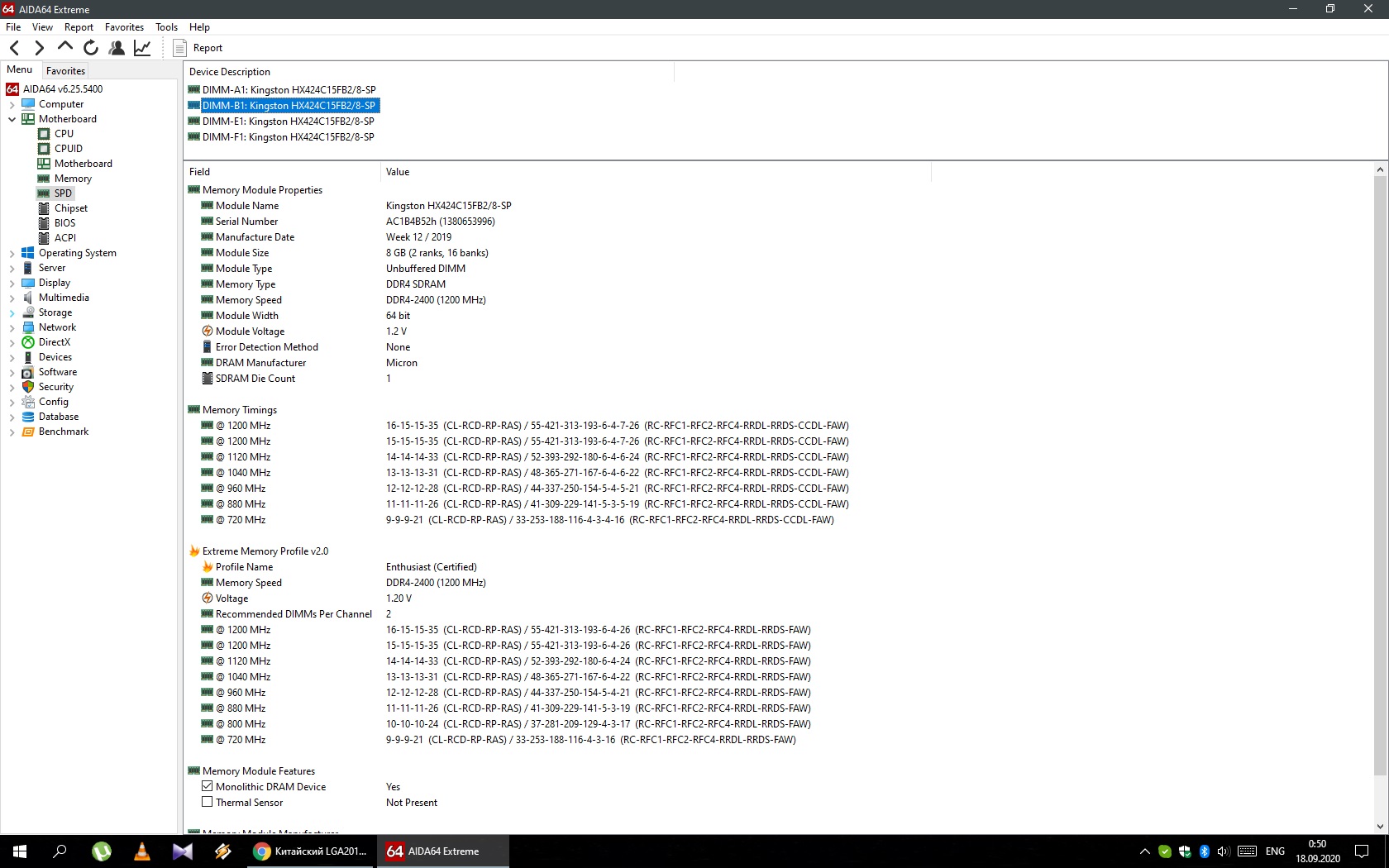Viewport: 1389px width, 868px height.
Task: Toggle the Monolithic DRAM Device checkbox
Action: (208, 787)
